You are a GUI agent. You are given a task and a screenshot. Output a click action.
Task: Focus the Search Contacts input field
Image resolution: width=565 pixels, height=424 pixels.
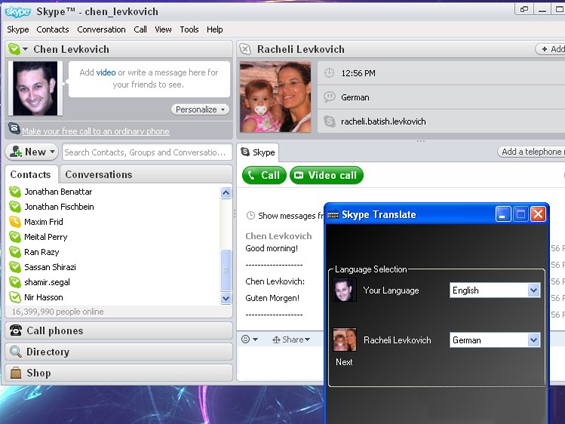[147, 152]
